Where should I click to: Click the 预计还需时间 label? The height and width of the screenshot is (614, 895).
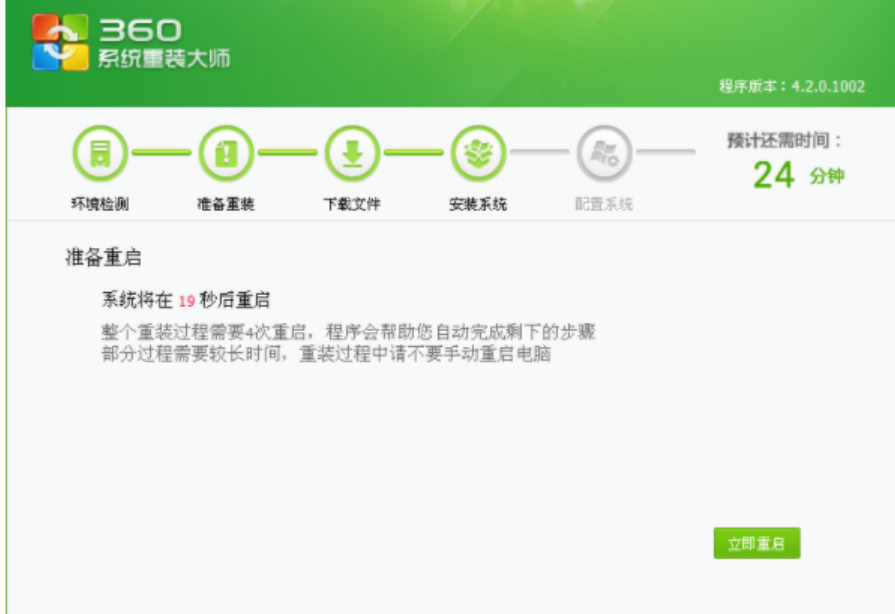pos(784,140)
